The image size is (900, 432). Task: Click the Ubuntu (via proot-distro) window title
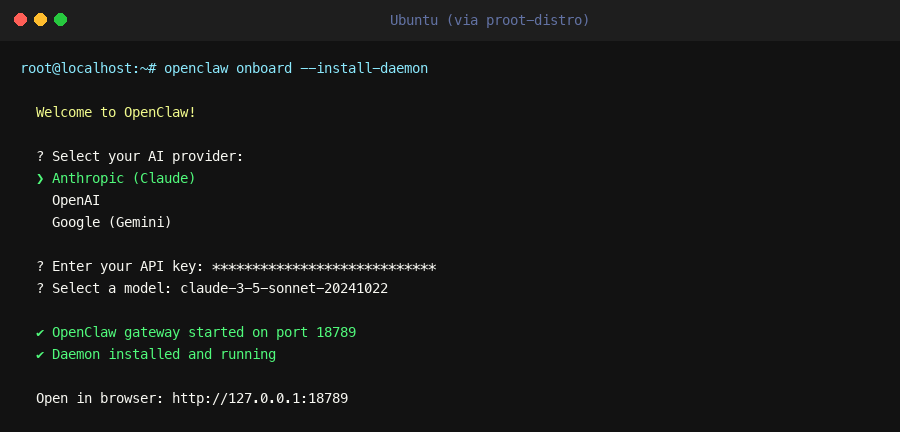coord(489,20)
